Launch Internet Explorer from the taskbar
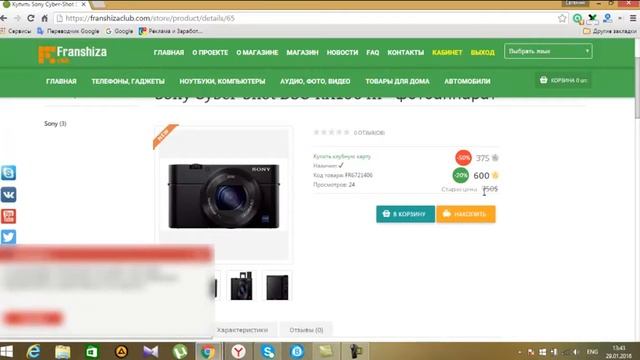The width and height of the screenshot is (640, 360). tap(33, 351)
